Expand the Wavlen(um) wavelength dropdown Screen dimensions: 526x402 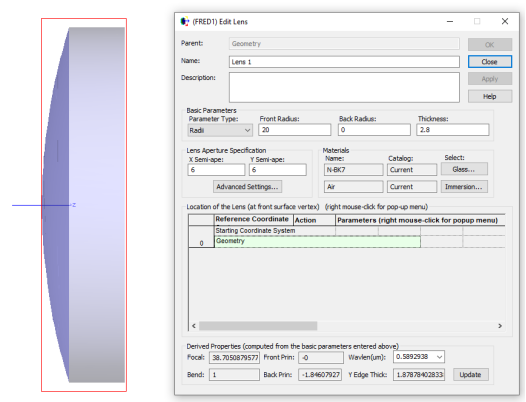tap(419, 357)
